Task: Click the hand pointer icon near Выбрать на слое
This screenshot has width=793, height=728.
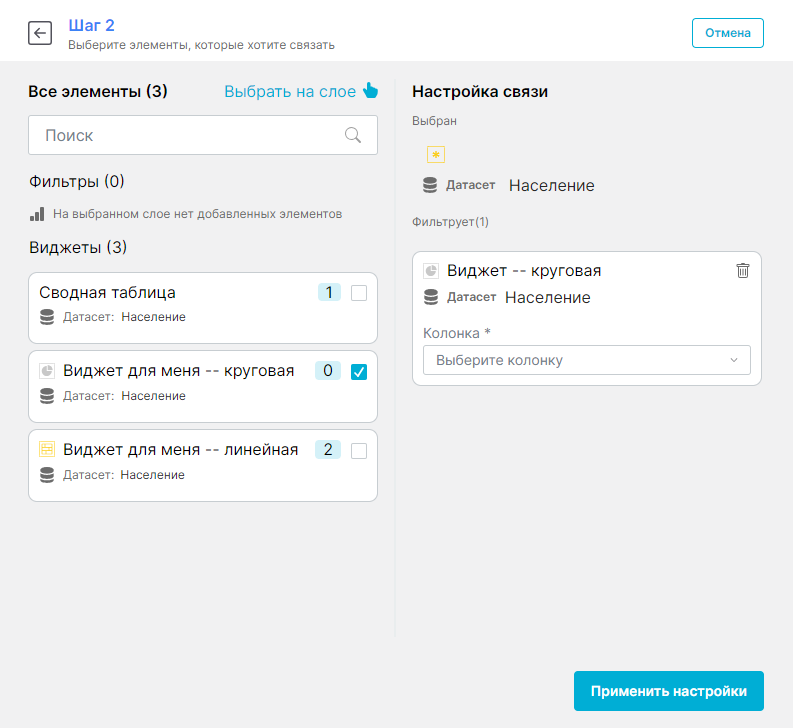Action: coord(370,91)
